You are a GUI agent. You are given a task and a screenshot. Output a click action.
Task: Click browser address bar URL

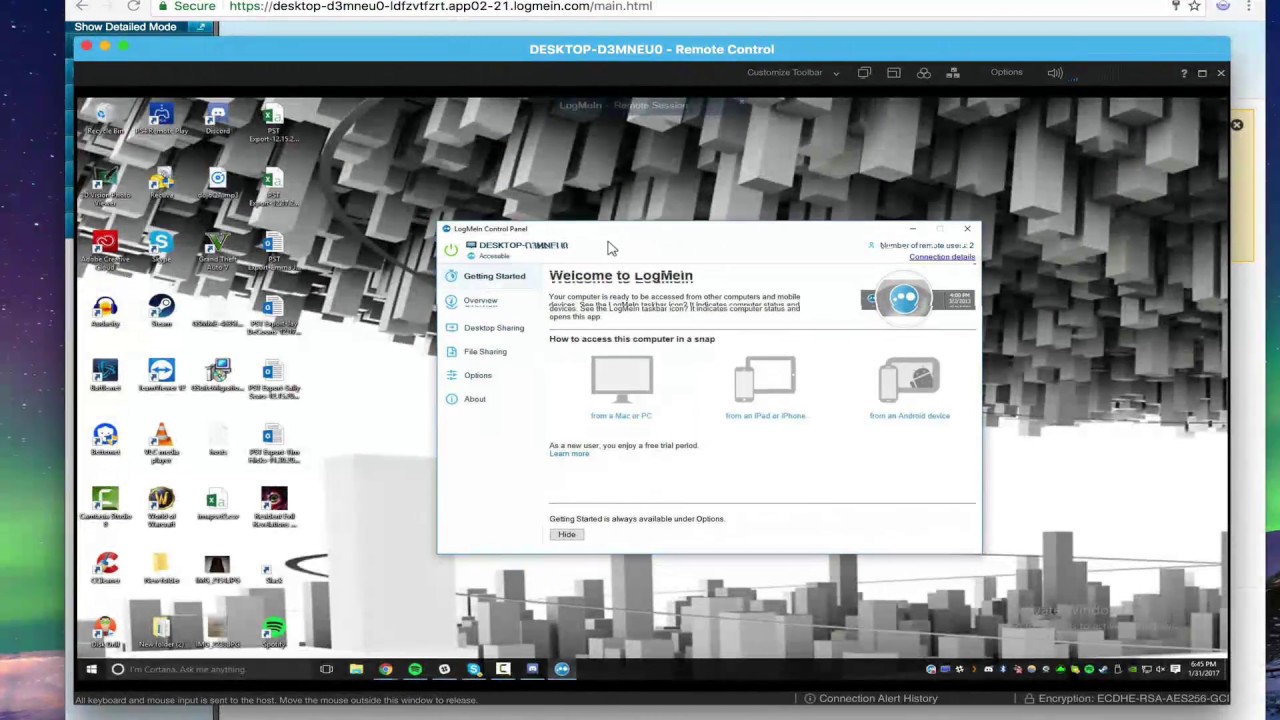[x=441, y=6]
